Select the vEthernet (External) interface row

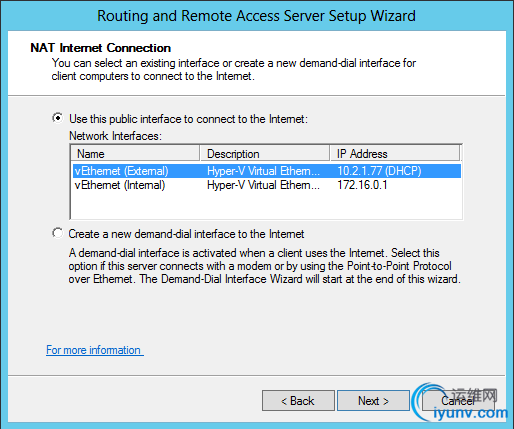pyautogui.click(x=267, y=171)
